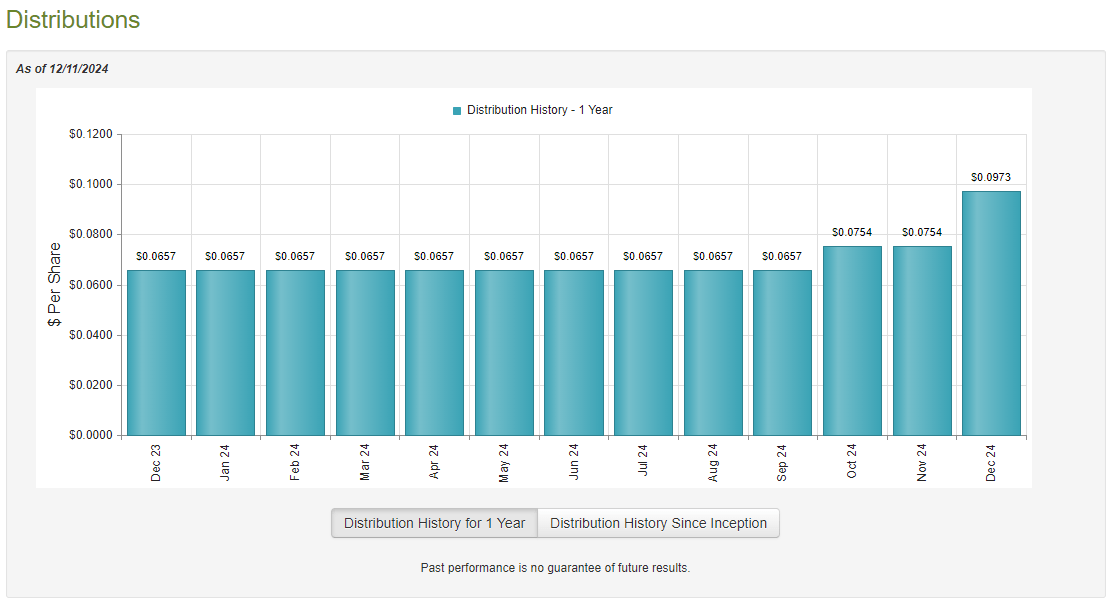Click the teal legend square icon
The height and width of the screenshot is (604, 1117).
457,111
